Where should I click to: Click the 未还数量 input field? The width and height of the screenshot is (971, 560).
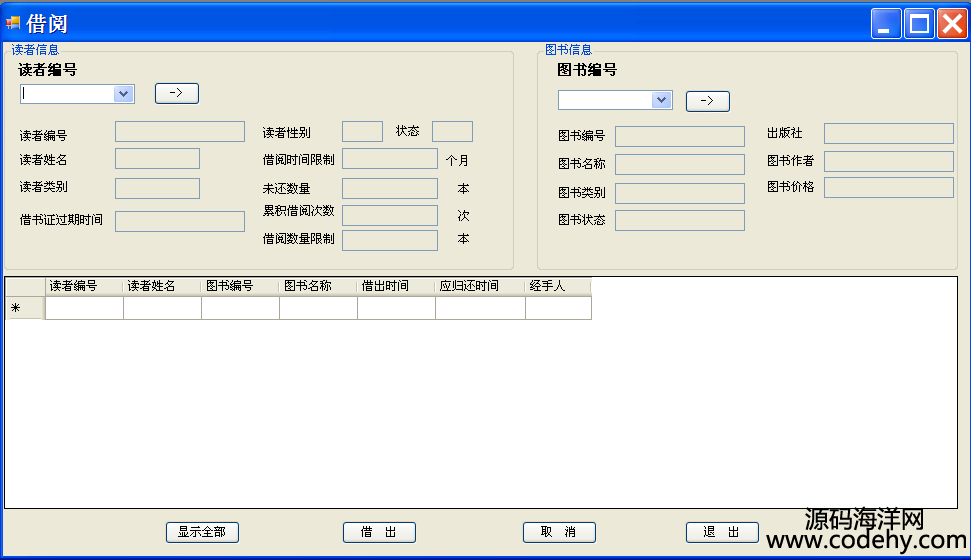pyautogui.click(x=390, y=188)
